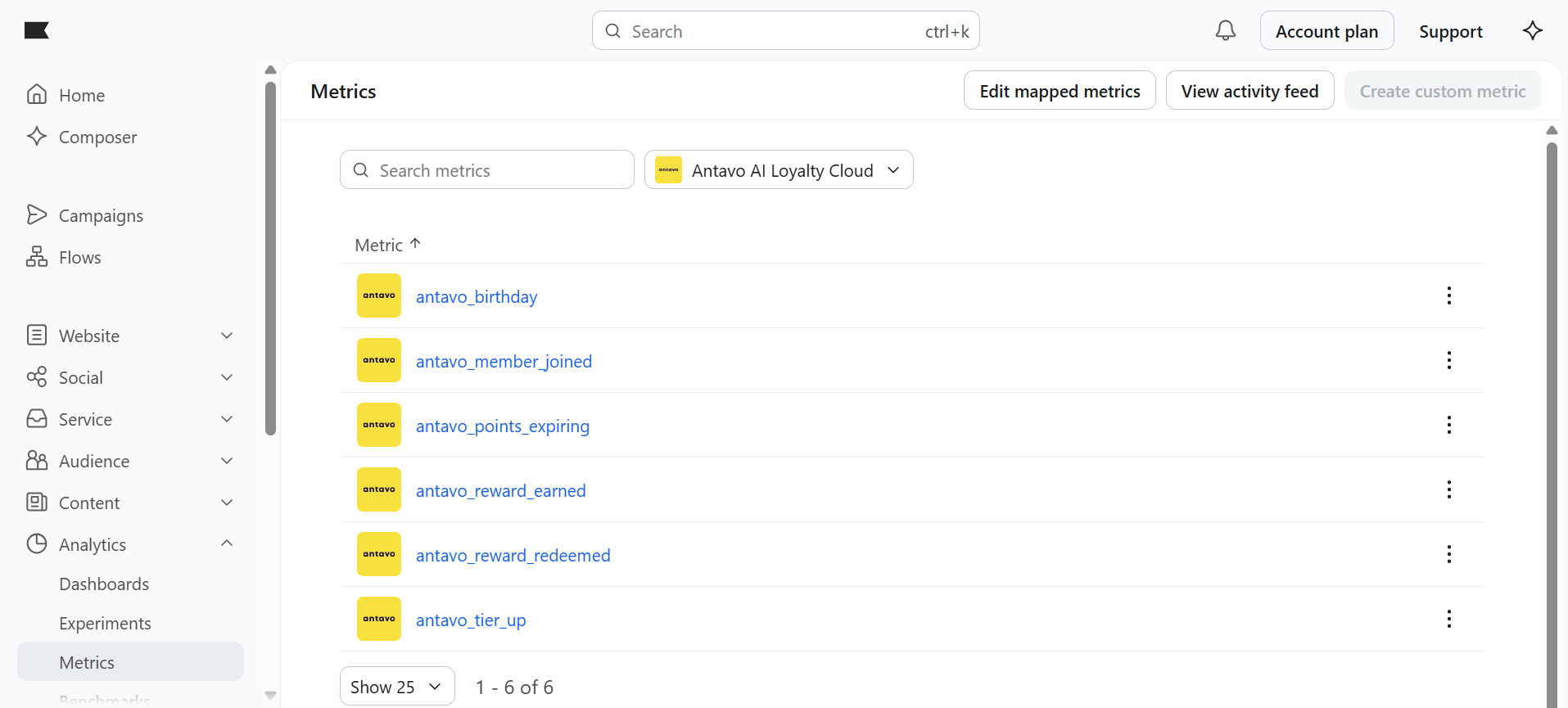Open the antavo_member_joined metric link

tap(504, 361)
